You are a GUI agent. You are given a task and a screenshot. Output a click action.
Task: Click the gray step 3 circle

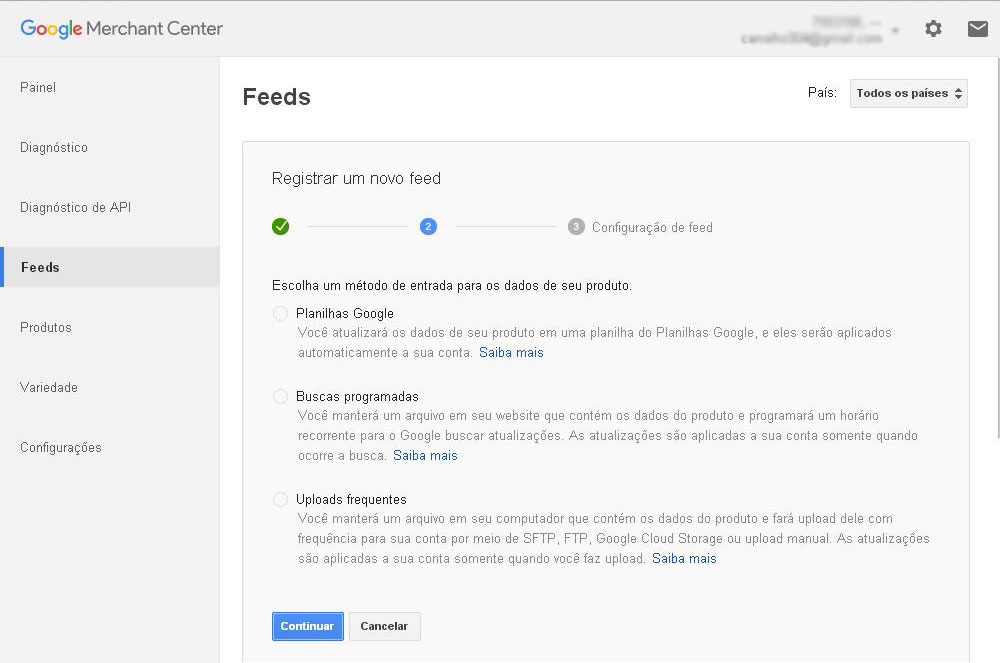coord(576,227)
